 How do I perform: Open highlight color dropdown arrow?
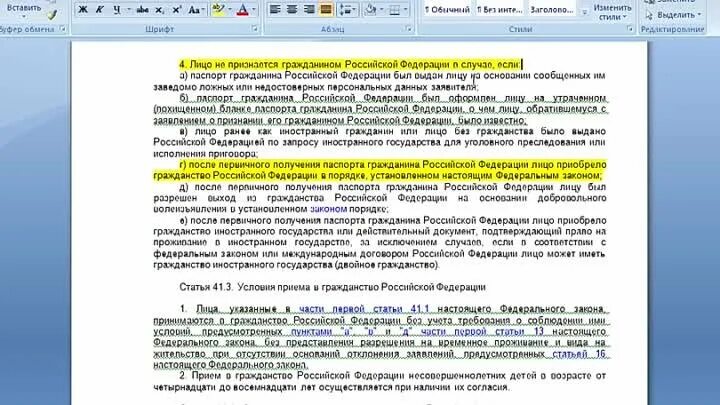(230, 9)
